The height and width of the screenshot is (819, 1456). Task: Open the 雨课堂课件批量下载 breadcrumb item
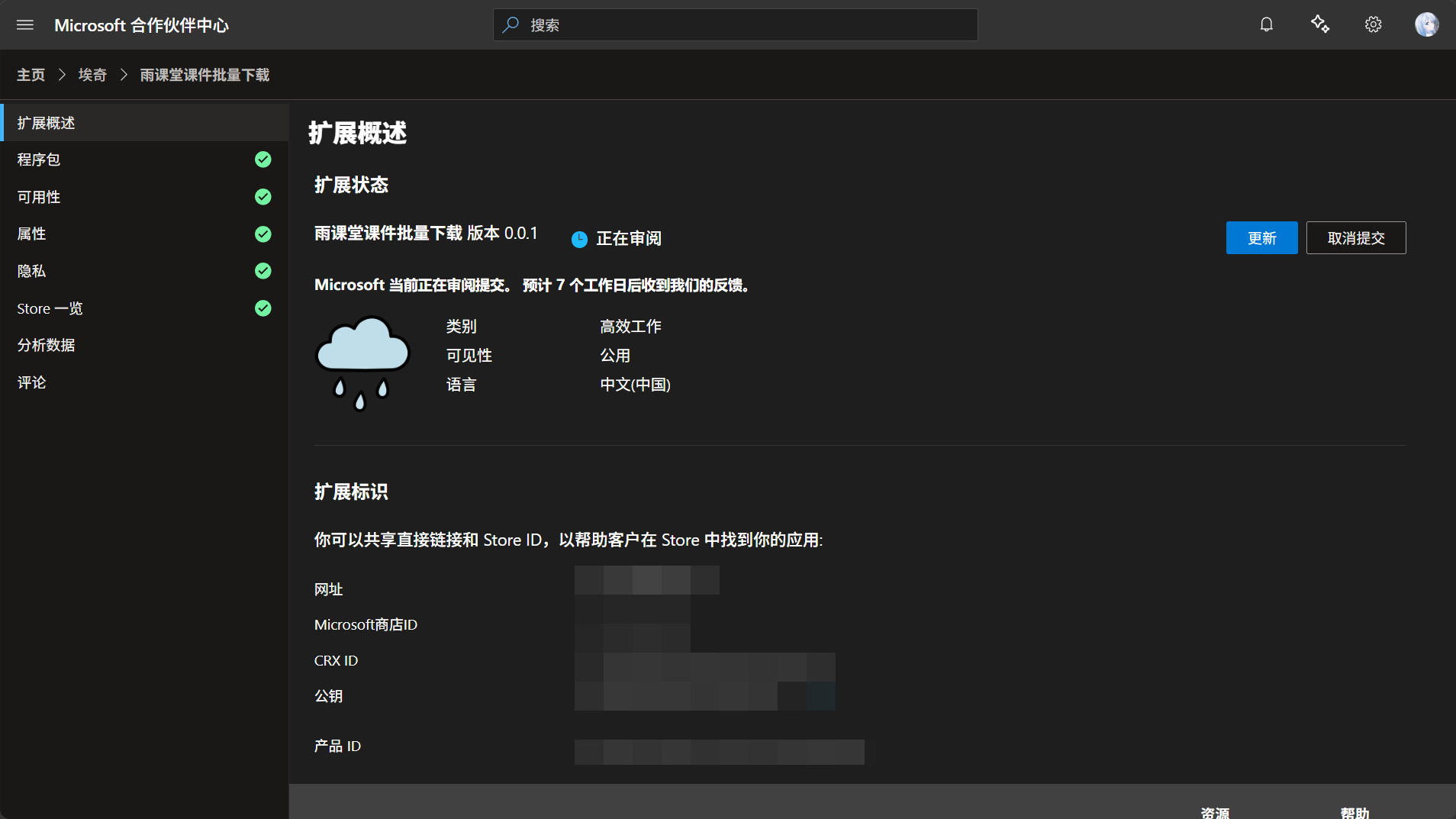click(205, 75)
